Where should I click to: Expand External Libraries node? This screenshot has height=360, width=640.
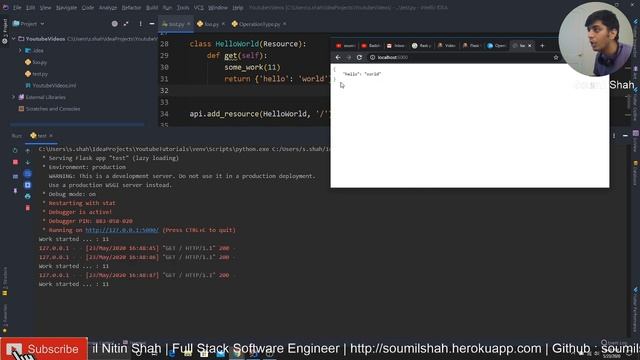tap(14, 97)
